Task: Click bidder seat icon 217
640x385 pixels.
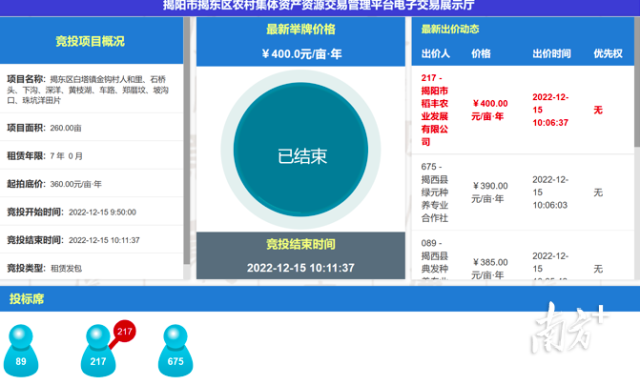Action: click(x=98, y=350)
